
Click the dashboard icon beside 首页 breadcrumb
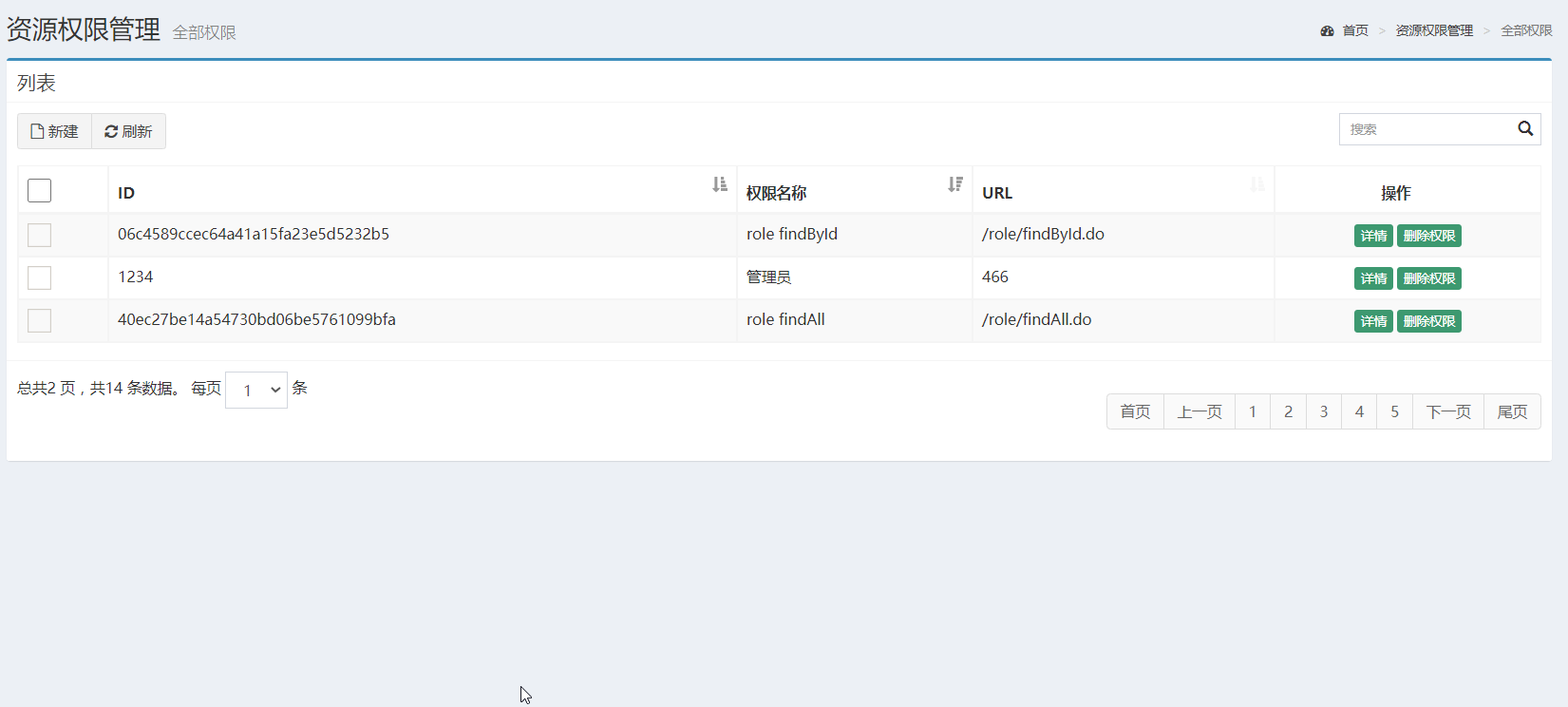[1328, 31]
